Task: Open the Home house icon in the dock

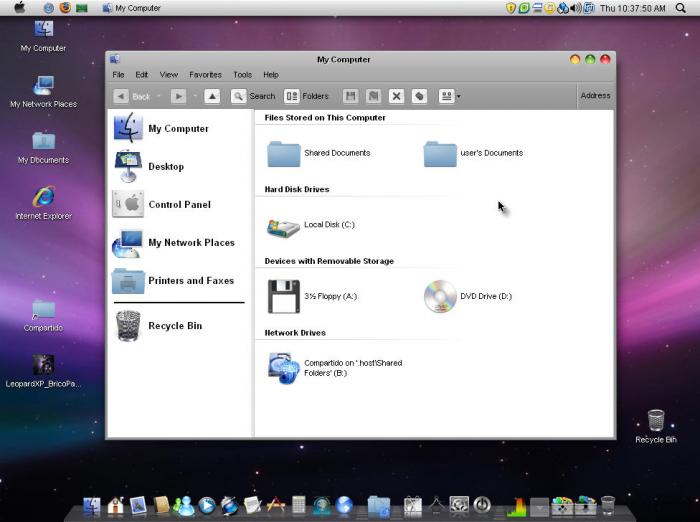Action: [116, 505]
